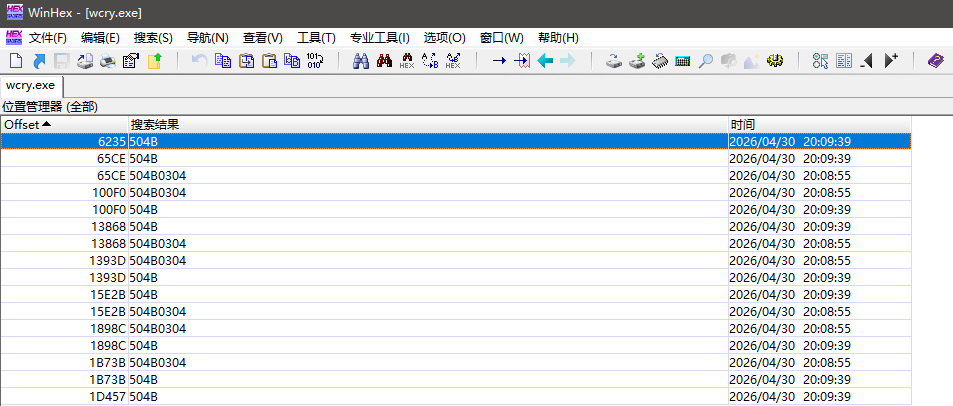
Task: Click the teal Back arrow icon
Action: coord(545,61)
